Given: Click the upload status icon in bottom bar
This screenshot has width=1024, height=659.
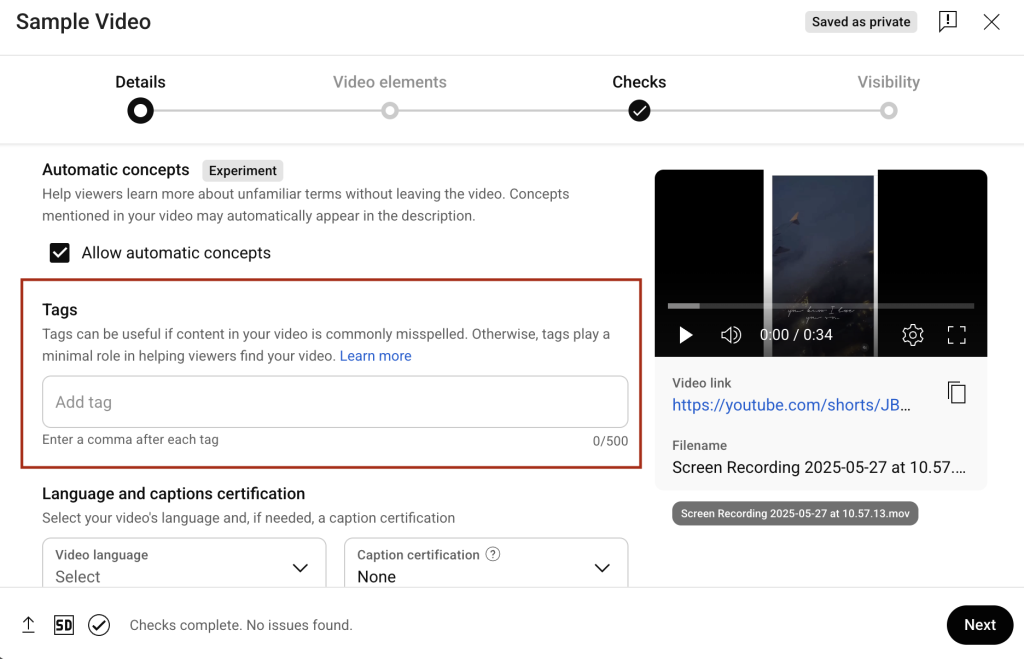Looking at the screenshot, I should point(28,624).
